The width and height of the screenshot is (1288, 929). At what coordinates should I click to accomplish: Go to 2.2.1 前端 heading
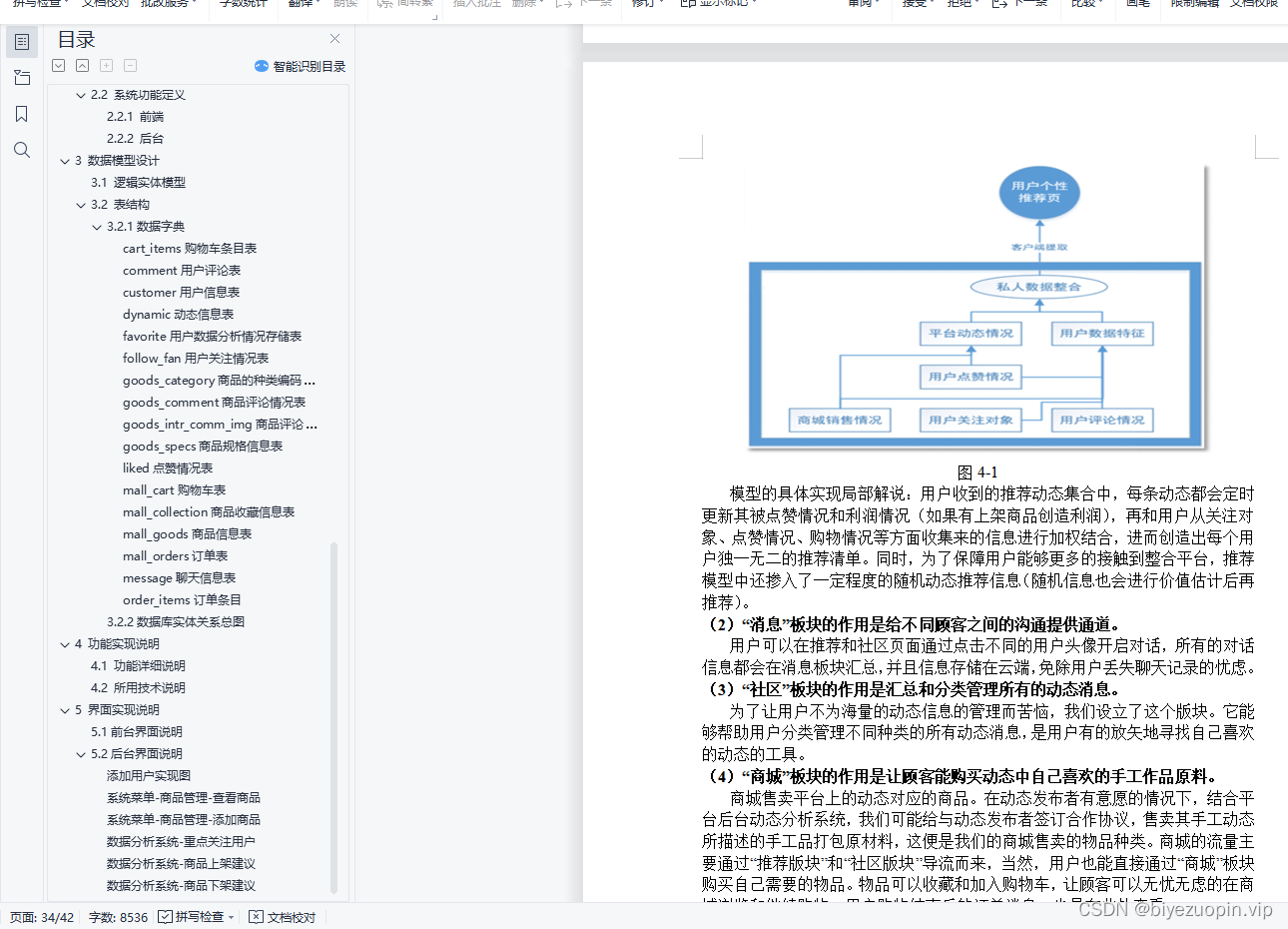tap(135, 117)
